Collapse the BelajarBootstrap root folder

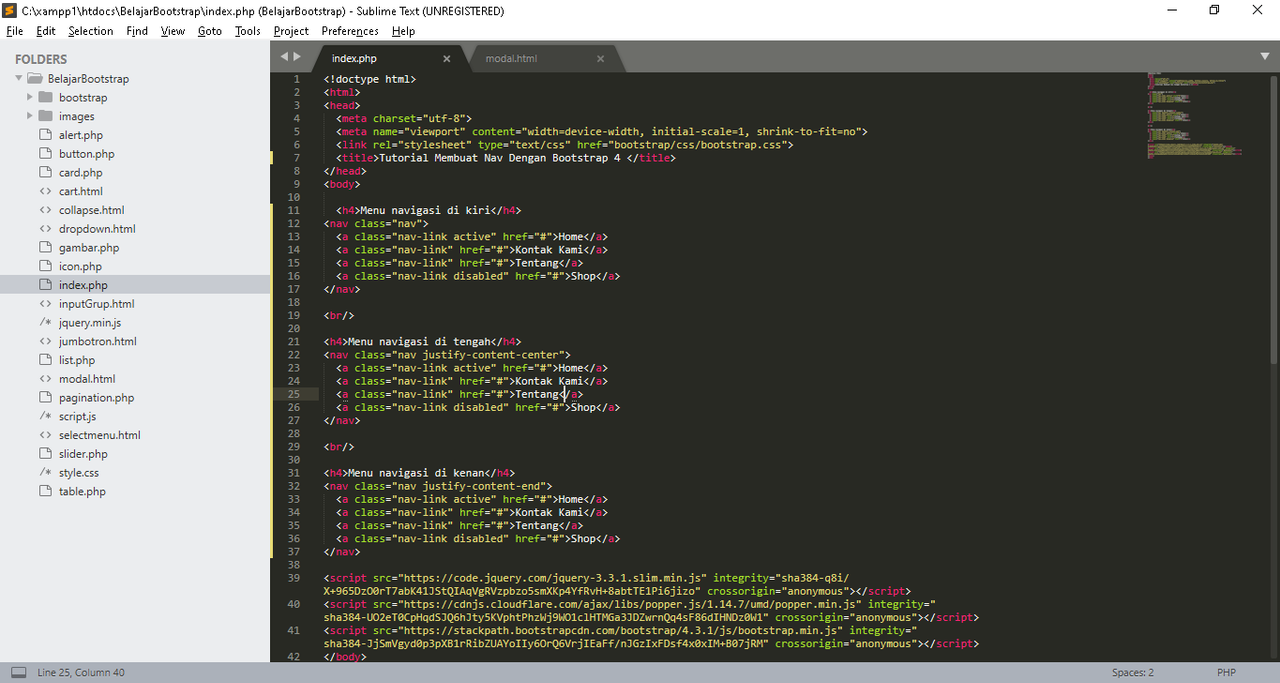(x=18, y=78)
